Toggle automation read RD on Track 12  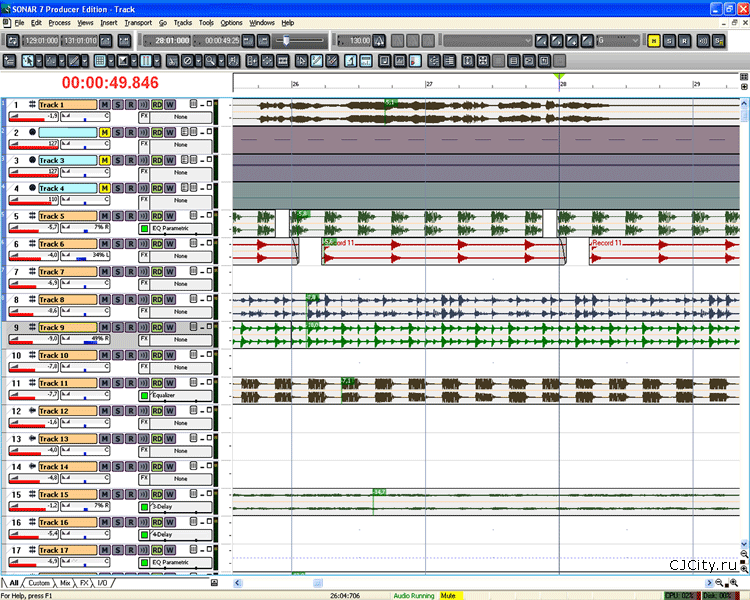coord(157,411)
